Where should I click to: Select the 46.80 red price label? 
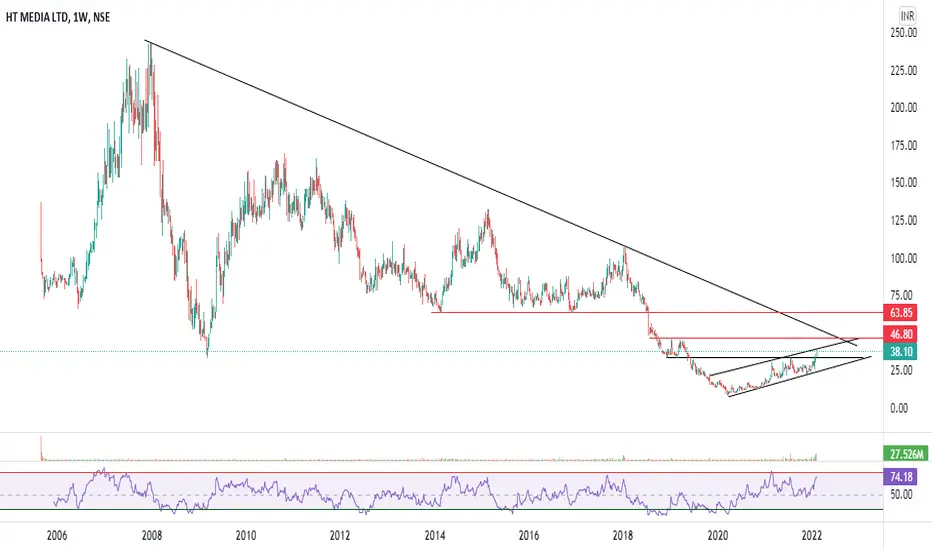pyautogui.click(x=901, y=334)
